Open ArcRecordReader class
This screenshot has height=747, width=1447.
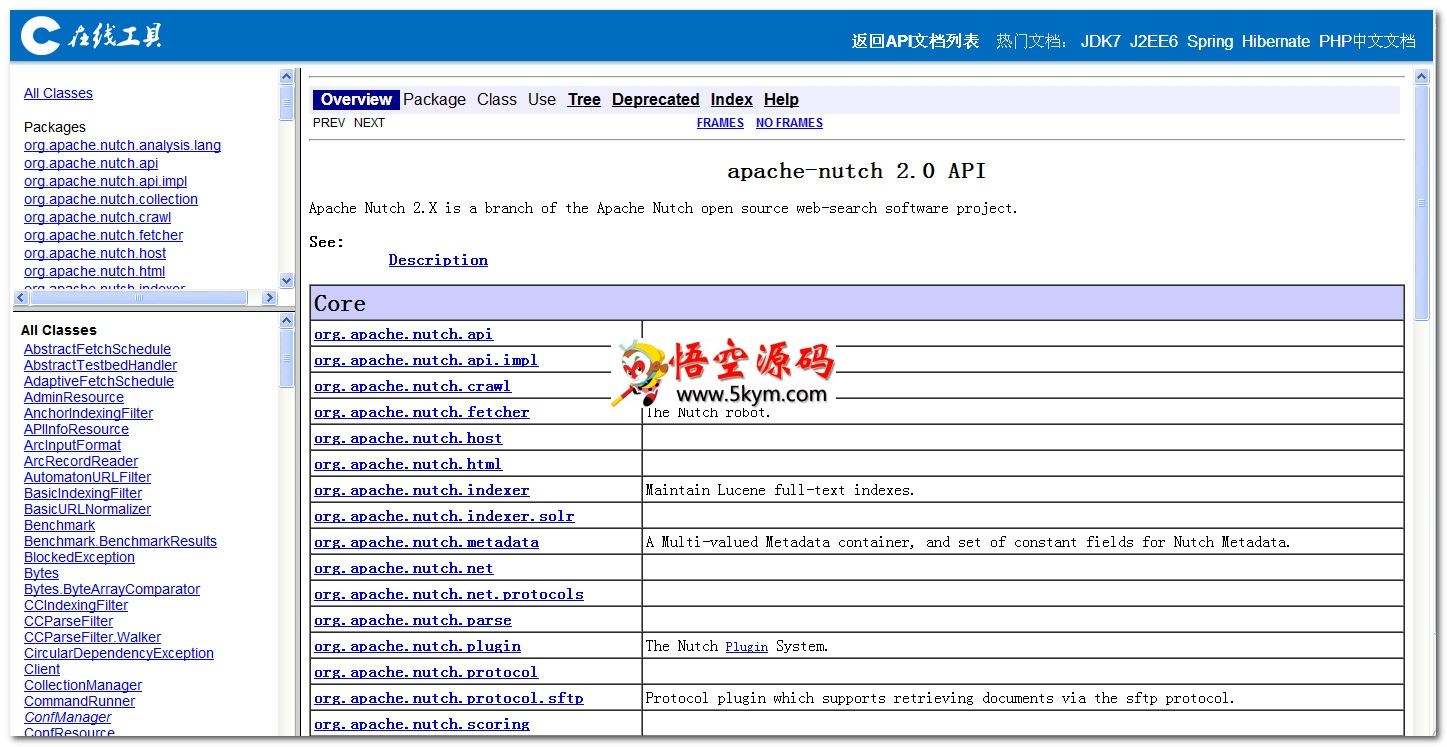81,461
